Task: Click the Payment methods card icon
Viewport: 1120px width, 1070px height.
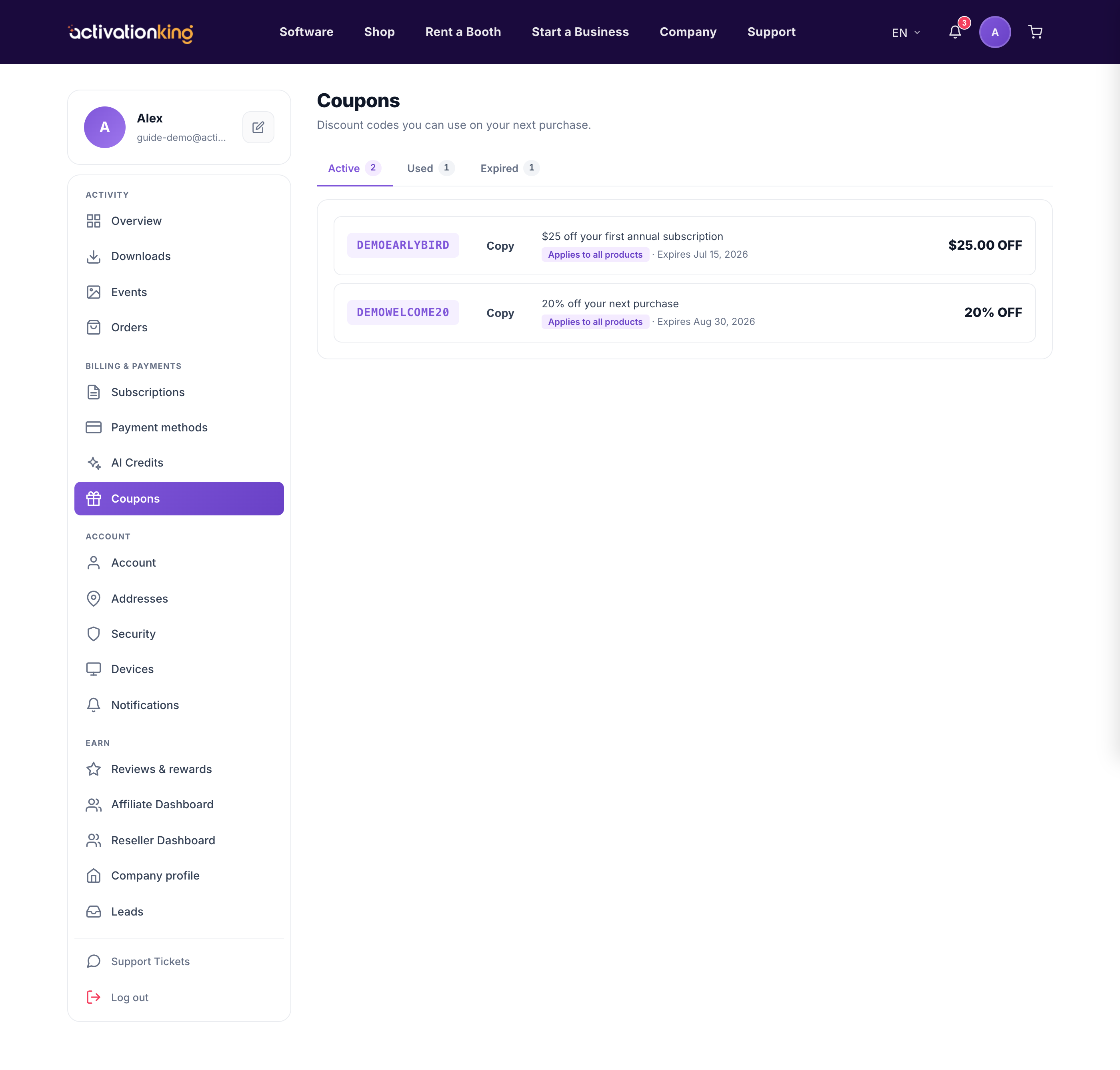Action: click(94, 427)
